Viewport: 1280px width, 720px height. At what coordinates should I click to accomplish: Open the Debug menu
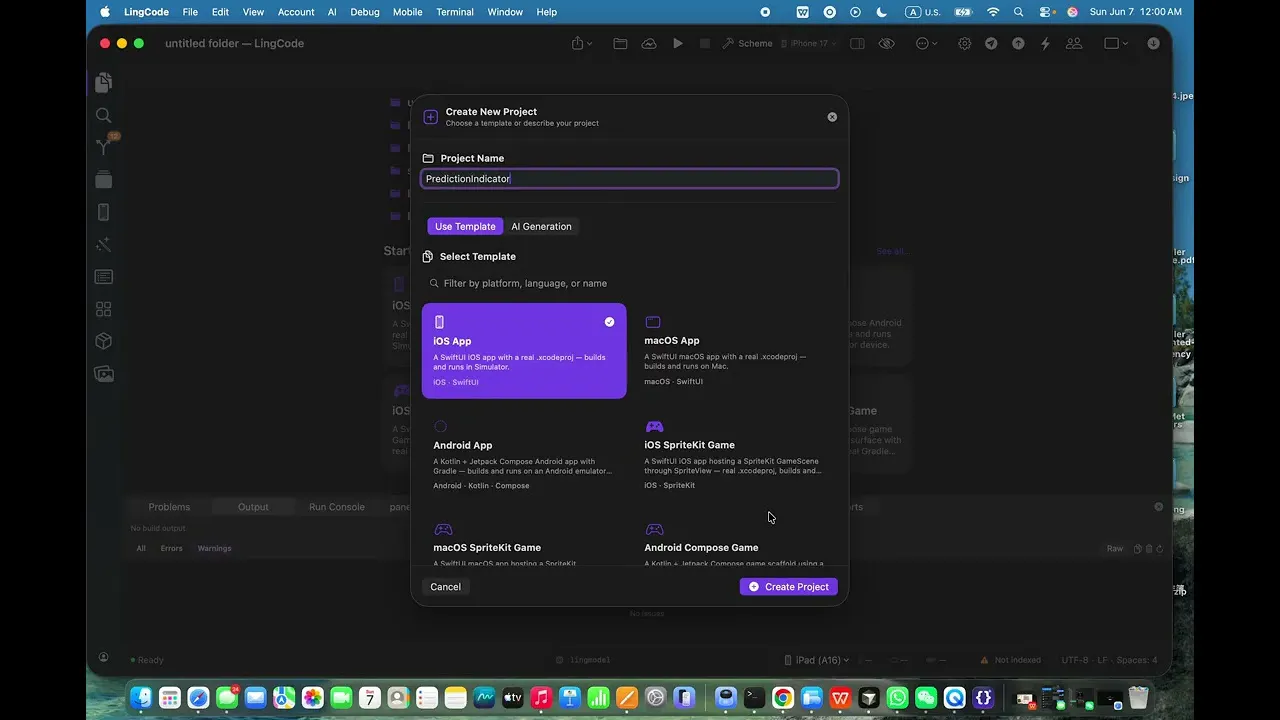pyautogui.click(x=365, y=12)
